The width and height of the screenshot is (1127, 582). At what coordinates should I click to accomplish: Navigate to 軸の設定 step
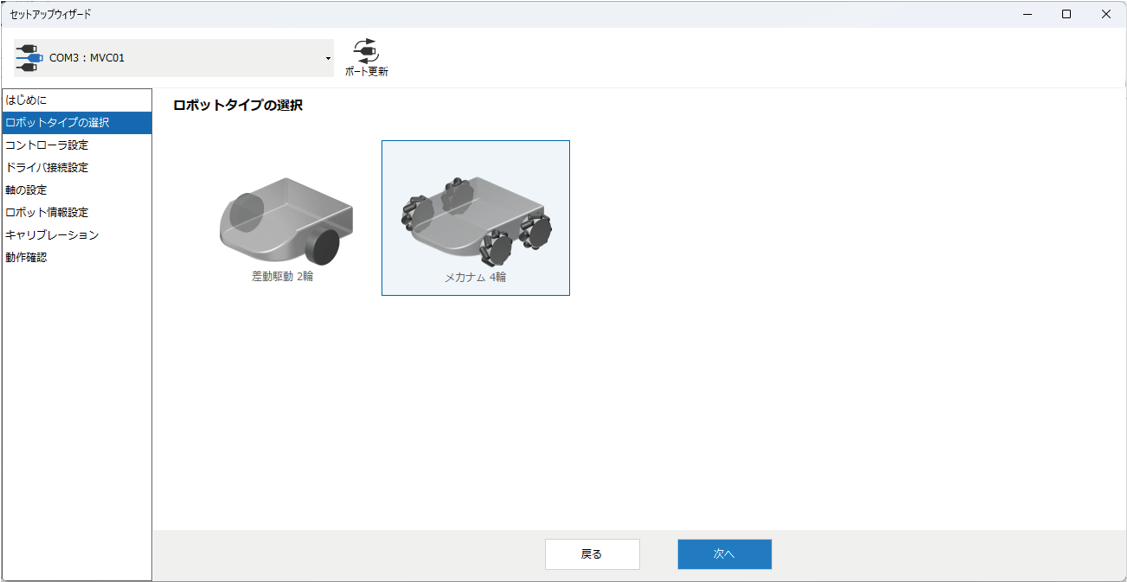click(26, 190)
